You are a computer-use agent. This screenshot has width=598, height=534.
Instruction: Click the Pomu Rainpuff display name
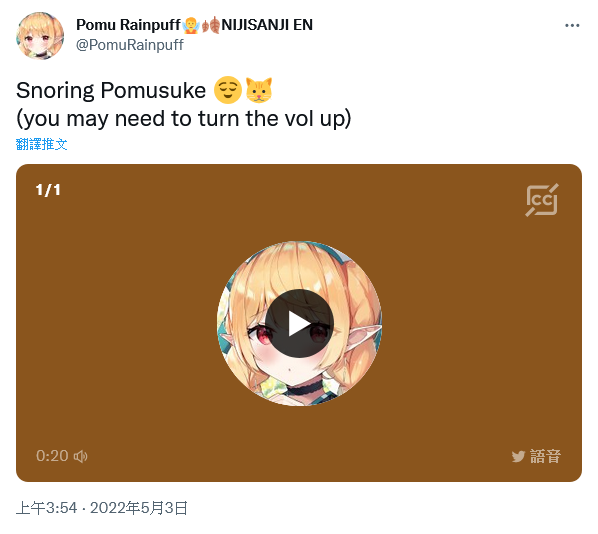128,25
